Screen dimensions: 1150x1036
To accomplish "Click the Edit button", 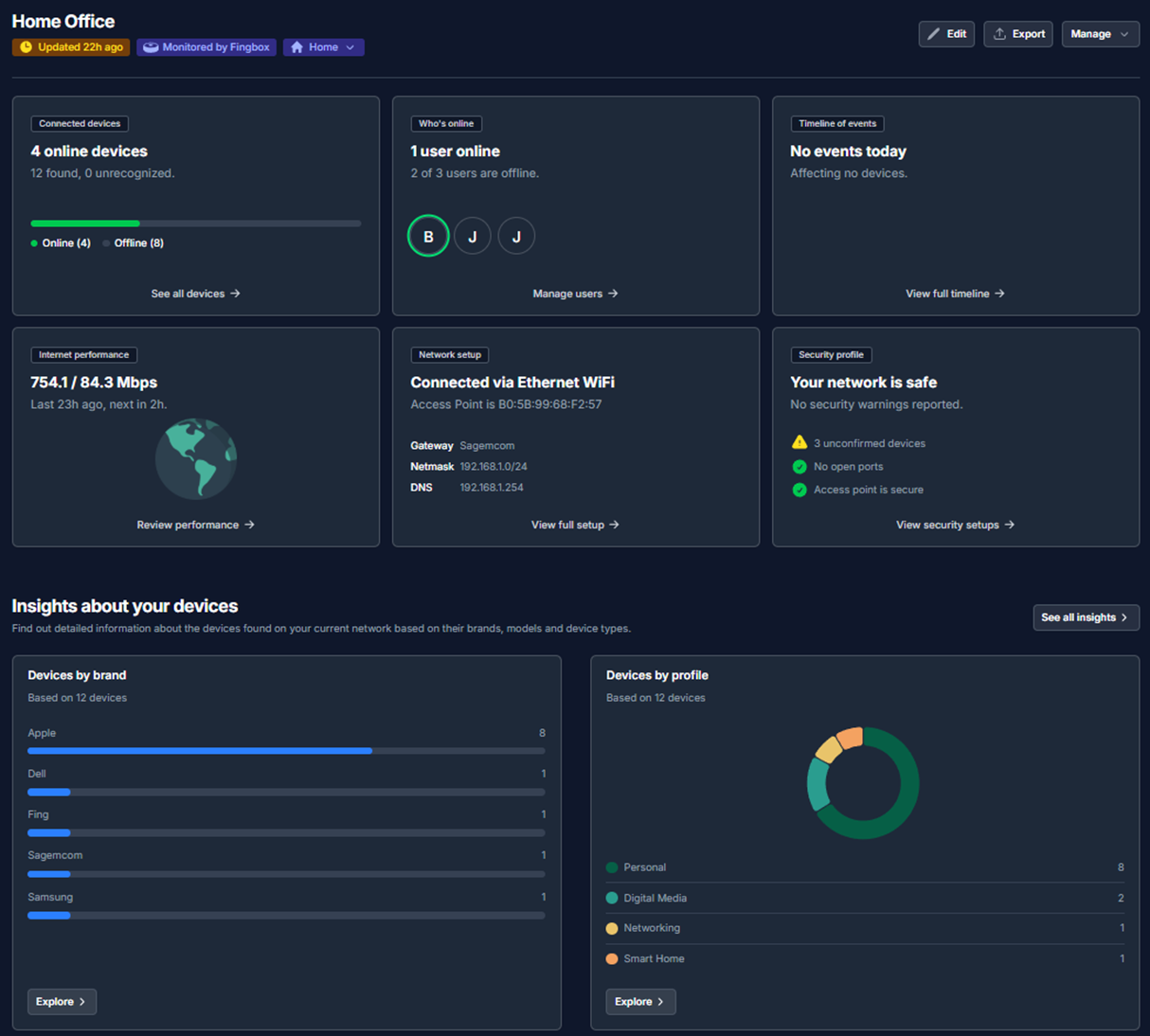I will 946,34.
